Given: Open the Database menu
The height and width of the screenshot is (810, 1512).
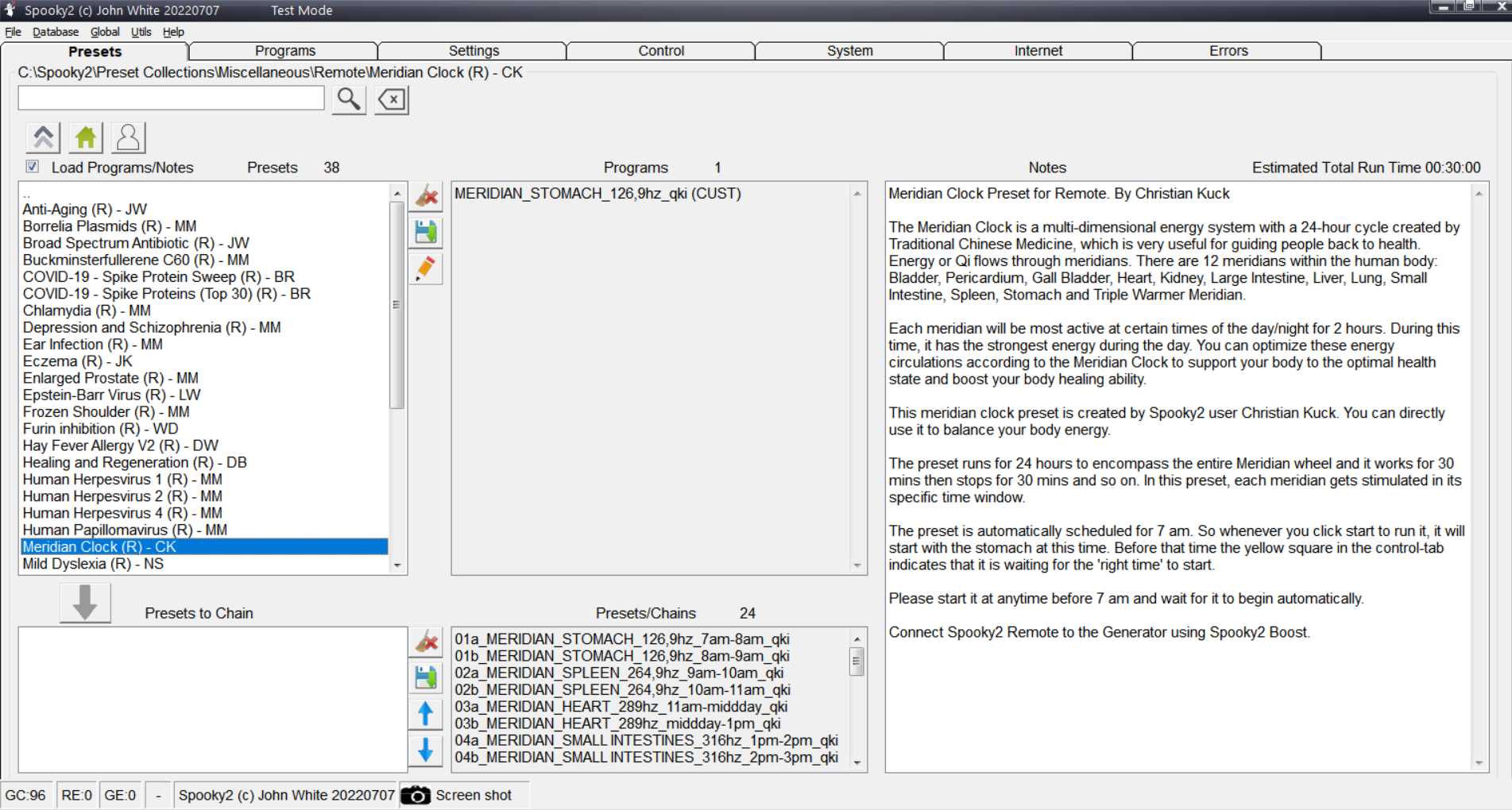Looking at the screenshot, I should click(56, 32).
